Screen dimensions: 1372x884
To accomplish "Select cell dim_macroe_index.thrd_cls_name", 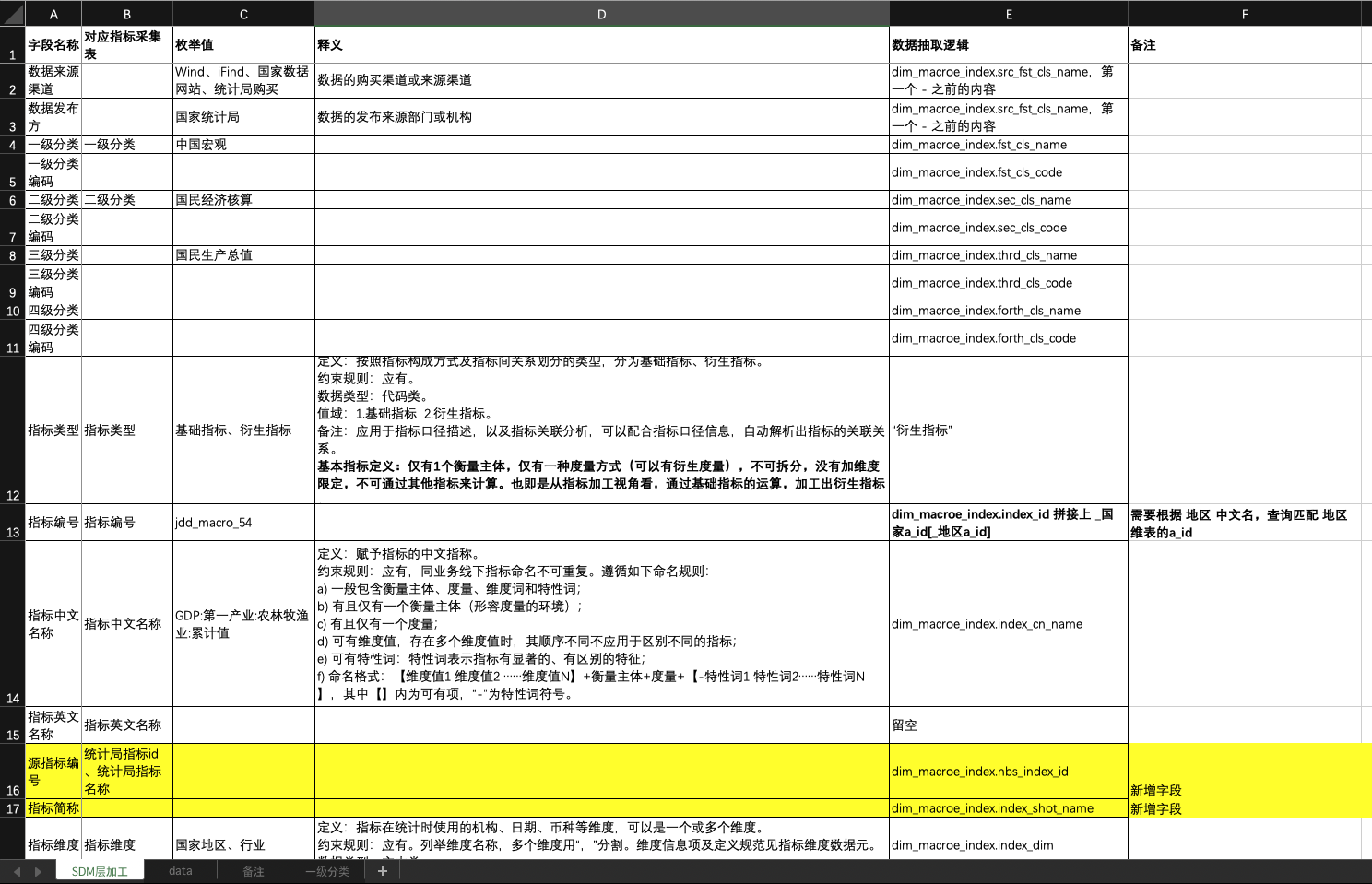I will click(x=1009, y=255).
